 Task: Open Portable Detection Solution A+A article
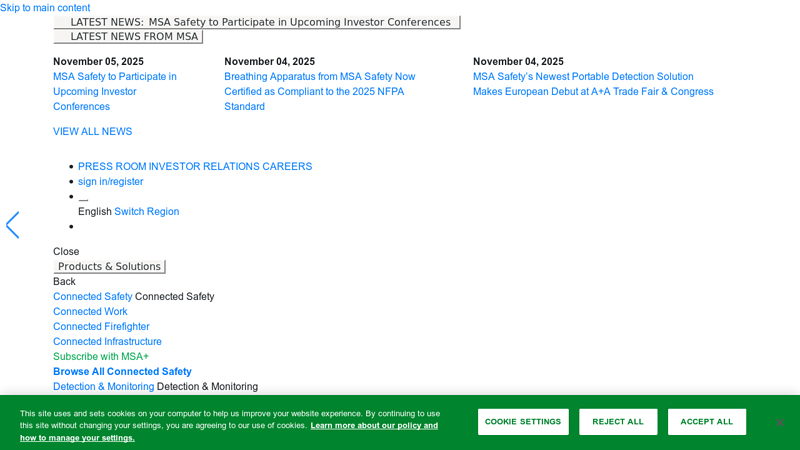[593, 84]
